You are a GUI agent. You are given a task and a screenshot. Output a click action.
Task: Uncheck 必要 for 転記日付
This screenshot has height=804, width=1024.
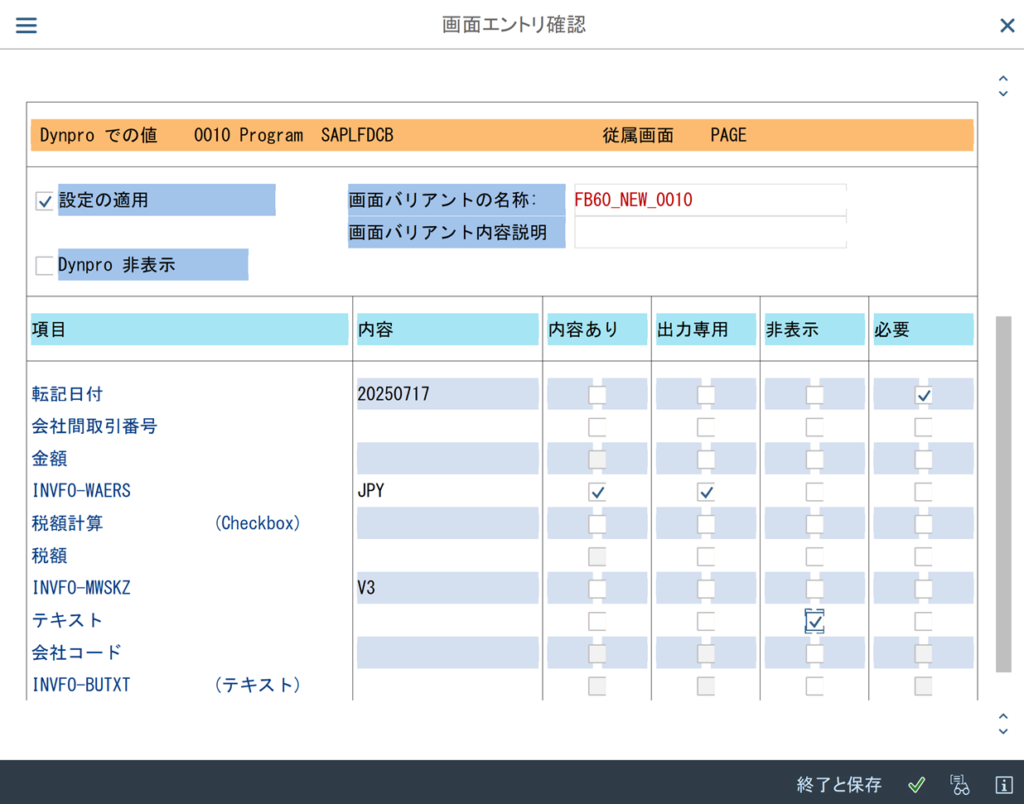(923, 394)
